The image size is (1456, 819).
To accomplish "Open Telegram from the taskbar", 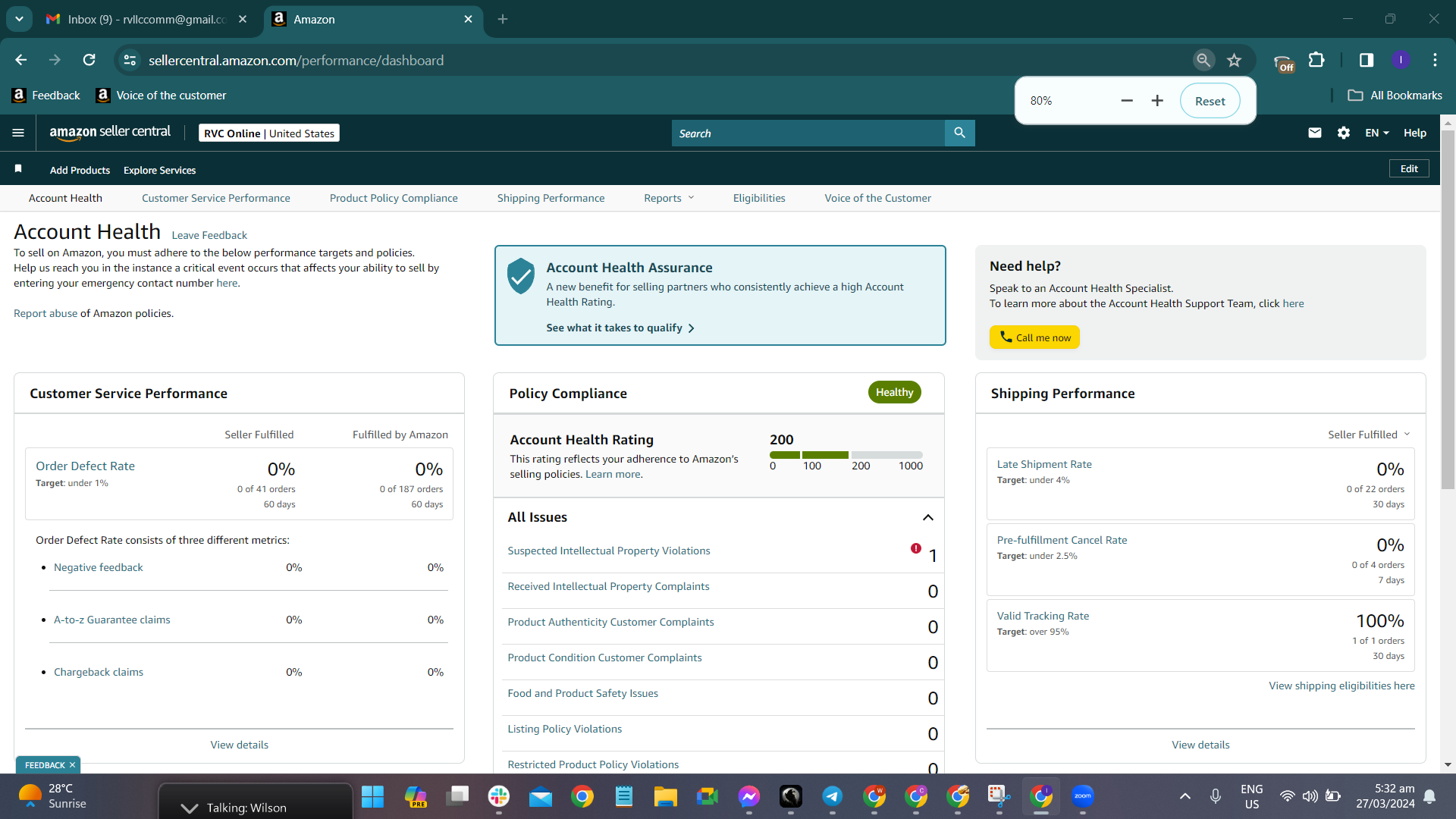I will click(833, 796).
